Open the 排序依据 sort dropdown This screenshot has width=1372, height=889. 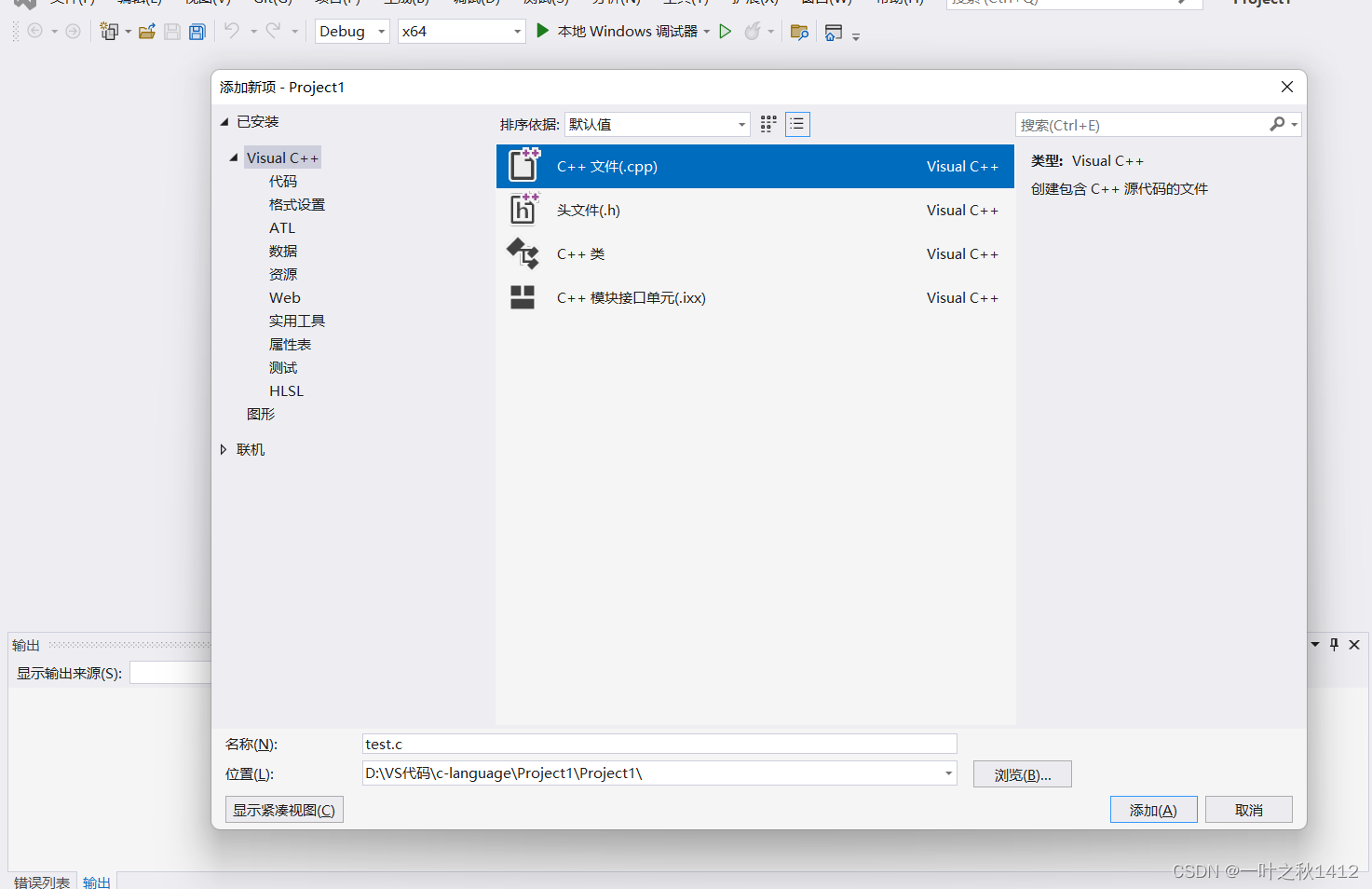point(658,124)
